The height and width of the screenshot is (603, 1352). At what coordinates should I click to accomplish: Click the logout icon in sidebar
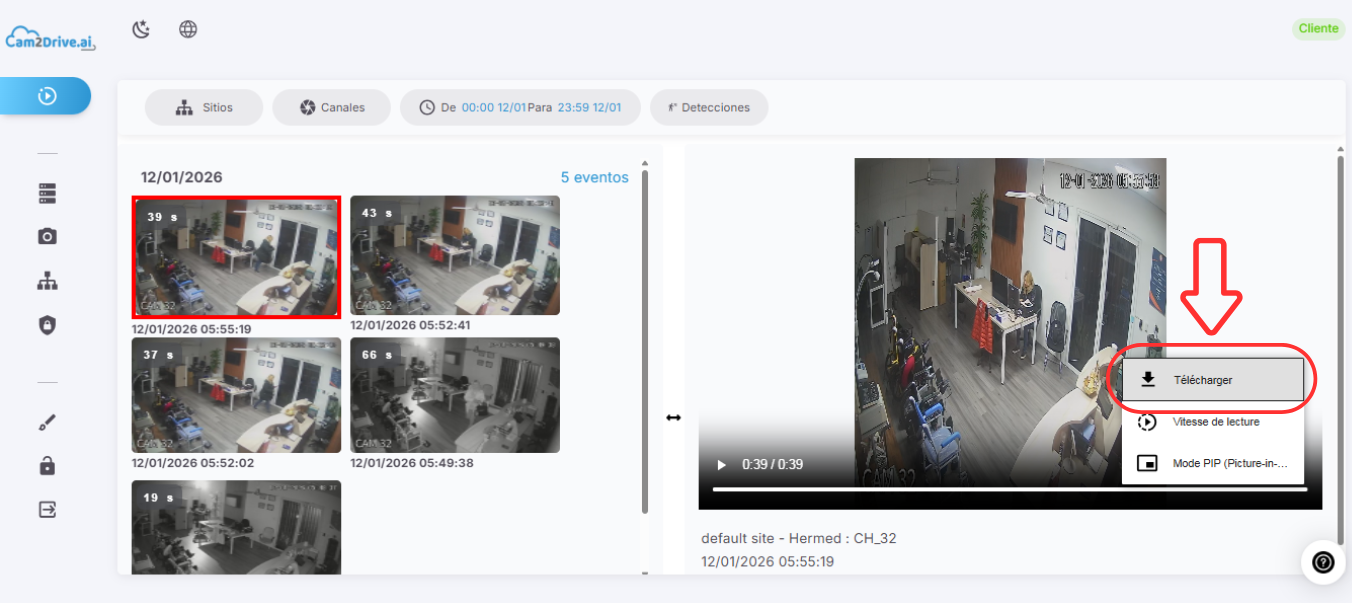(47, 509)
